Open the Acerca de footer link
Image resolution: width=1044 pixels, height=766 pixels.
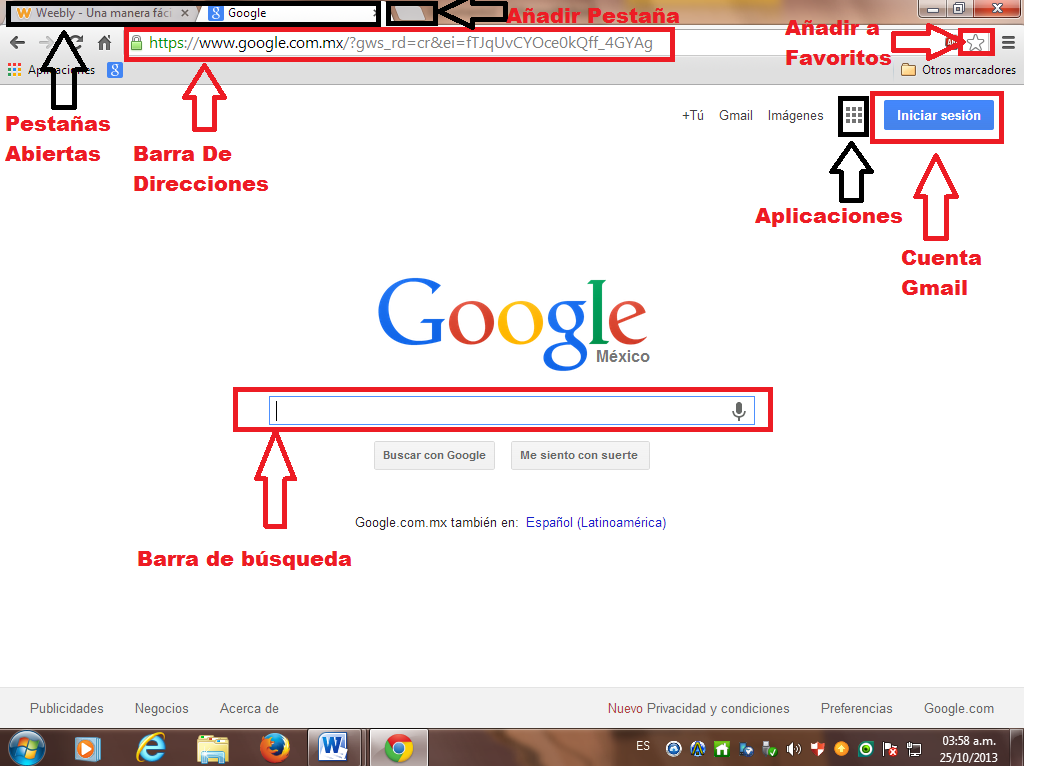(x=249, y=709)
